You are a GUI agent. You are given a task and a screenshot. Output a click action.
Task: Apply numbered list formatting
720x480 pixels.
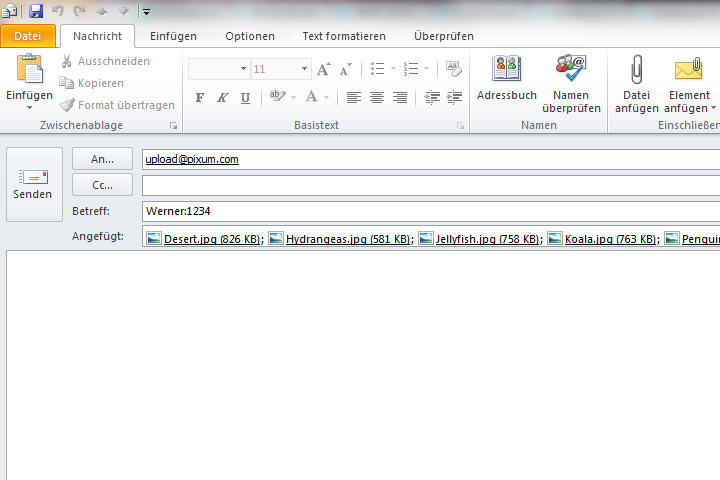[411, 69]
